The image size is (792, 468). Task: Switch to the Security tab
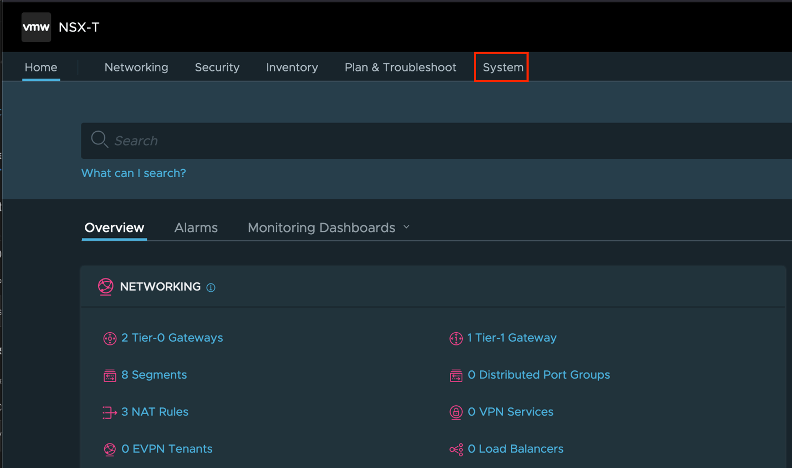click(217, 67)
